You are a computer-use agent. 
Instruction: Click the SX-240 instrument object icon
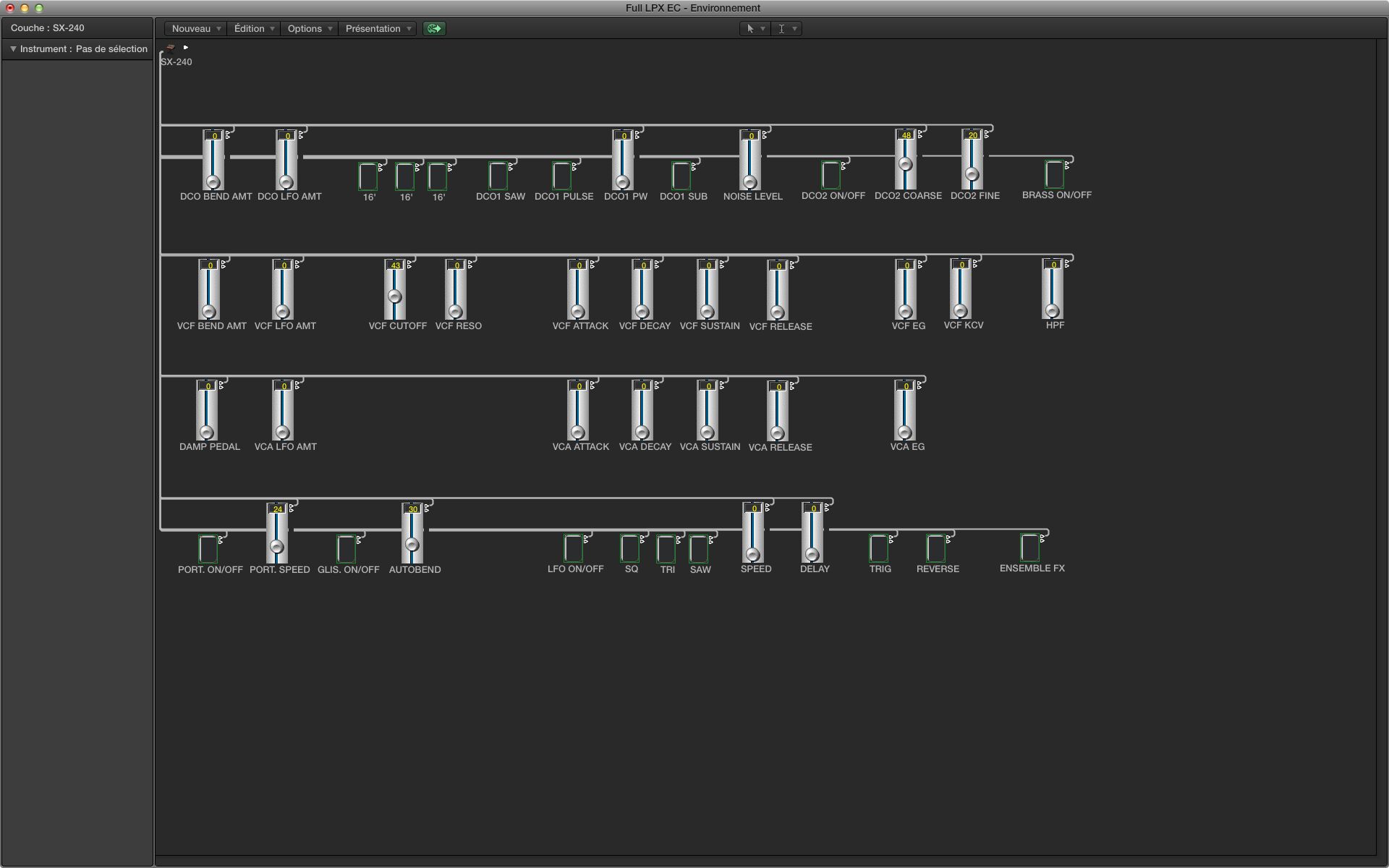[171, 48]
